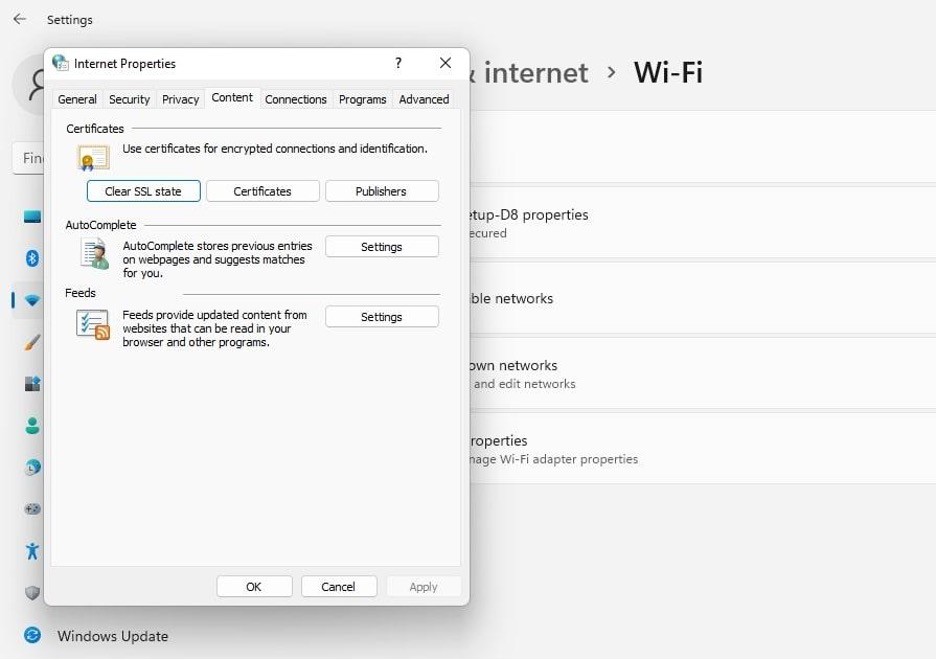Select the Programs tab
936x660 pixels.
(362, 99)
